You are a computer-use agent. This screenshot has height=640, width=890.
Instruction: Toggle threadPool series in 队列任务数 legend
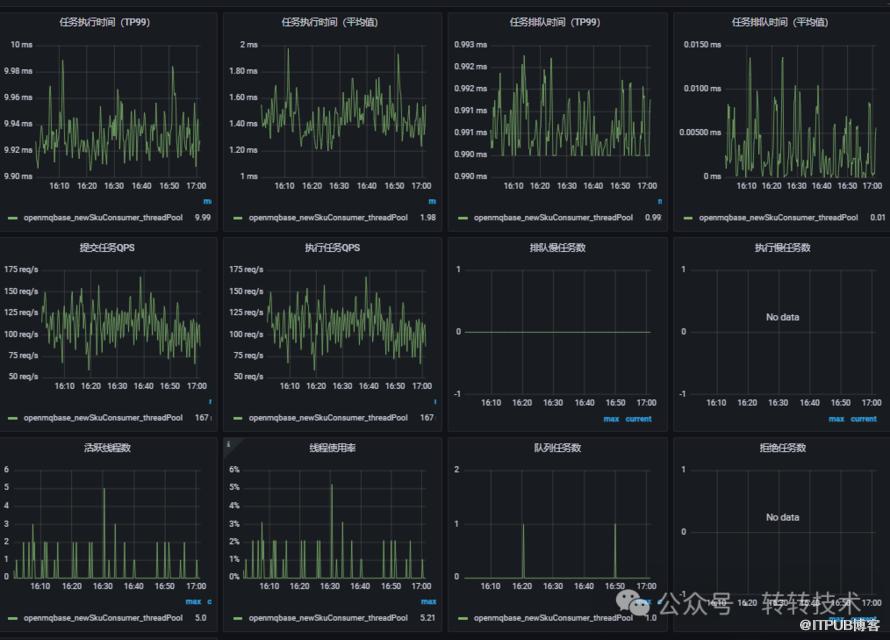pyautogui.click(x=553, y=618)
